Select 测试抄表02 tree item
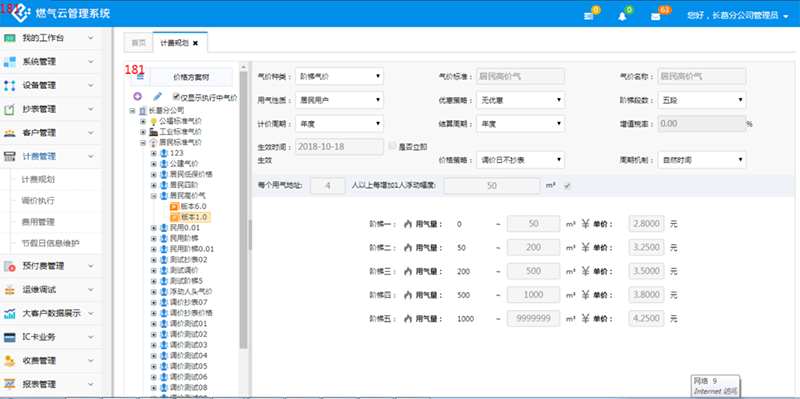 coord(188,260)
